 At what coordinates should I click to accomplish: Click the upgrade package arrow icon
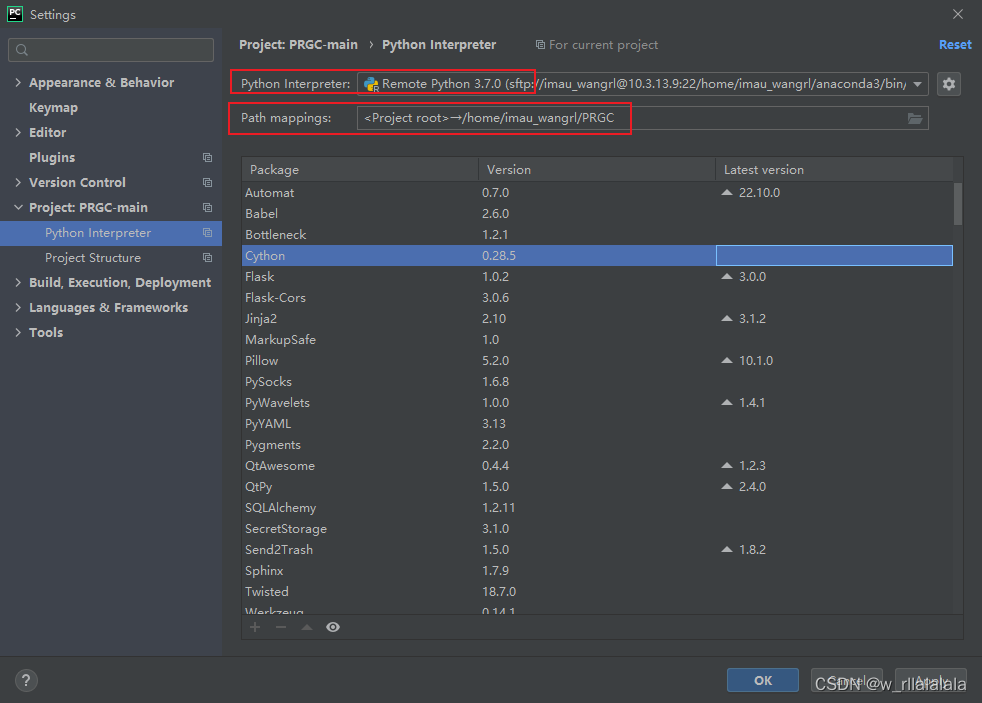click(x=307, y=627)
